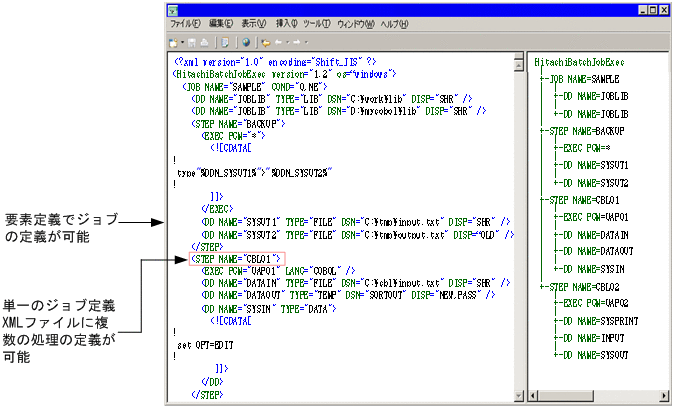679x413 pixels.
Task: Select JOB NAME=SAMPLE tree node
Action: pyautogui.click(x=584, y=78)
